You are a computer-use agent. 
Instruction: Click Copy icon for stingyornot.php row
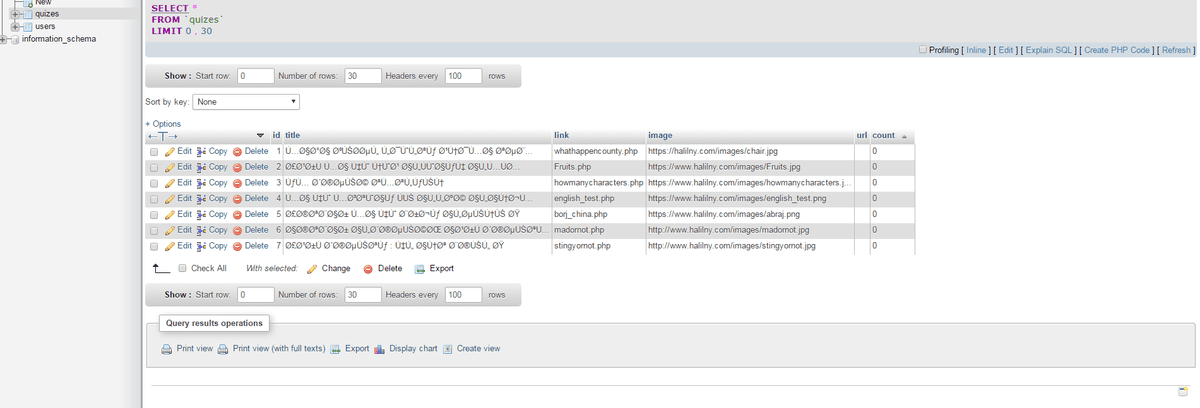click(x=201, y=245)
